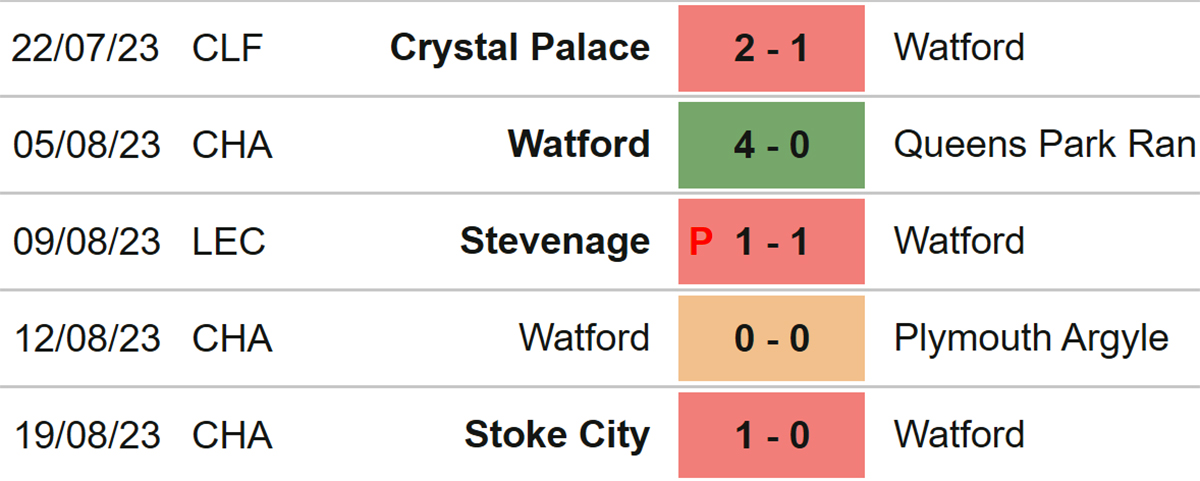Select the 09/08/23 match date
Image resolution: width=1200 pixels, height=481 pixels.
tap(86, 241)
